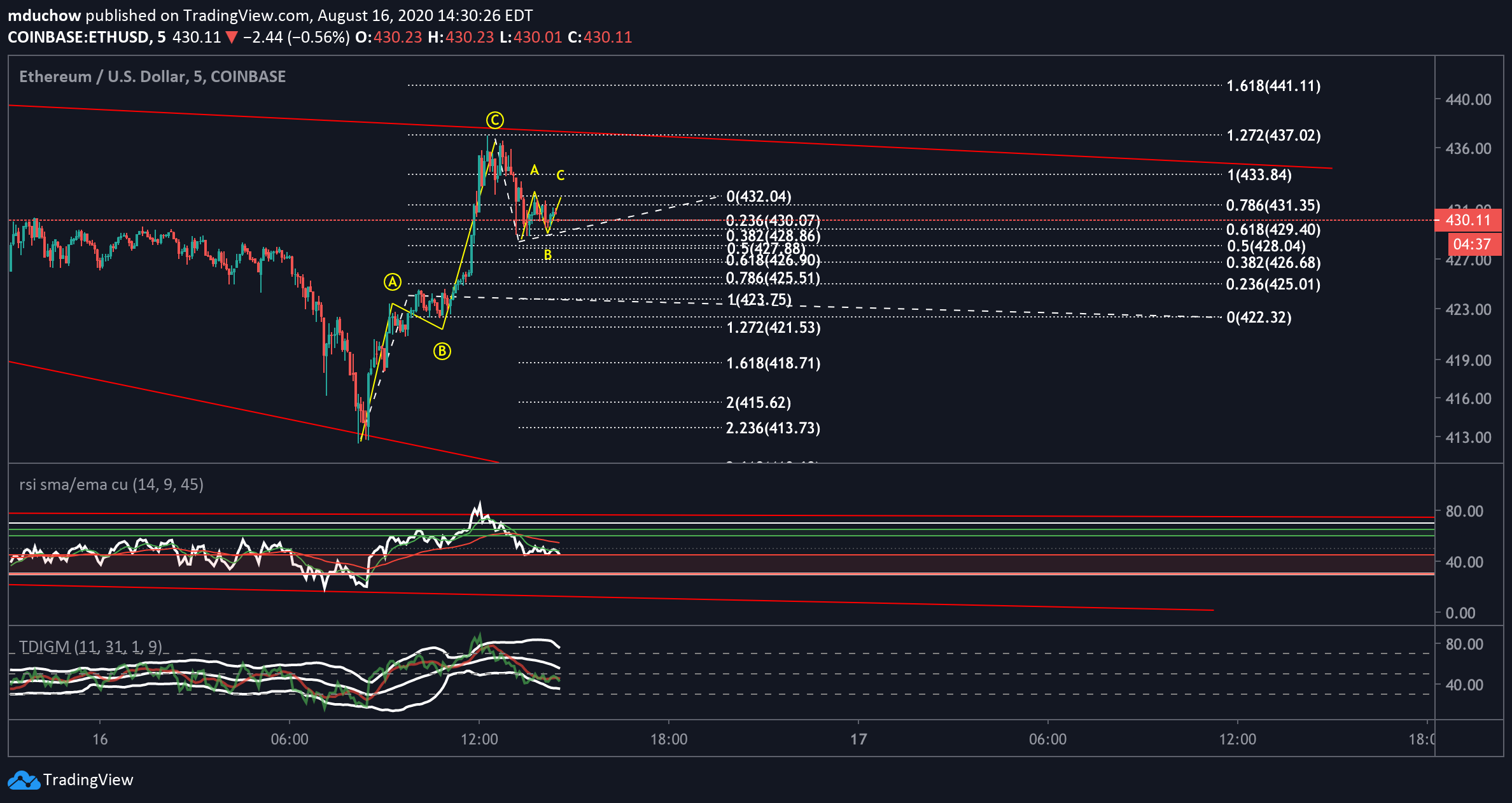Select Fibonacci label 1.272(437.02)
Viewport: 1512px width, 803px height.
1273,136
